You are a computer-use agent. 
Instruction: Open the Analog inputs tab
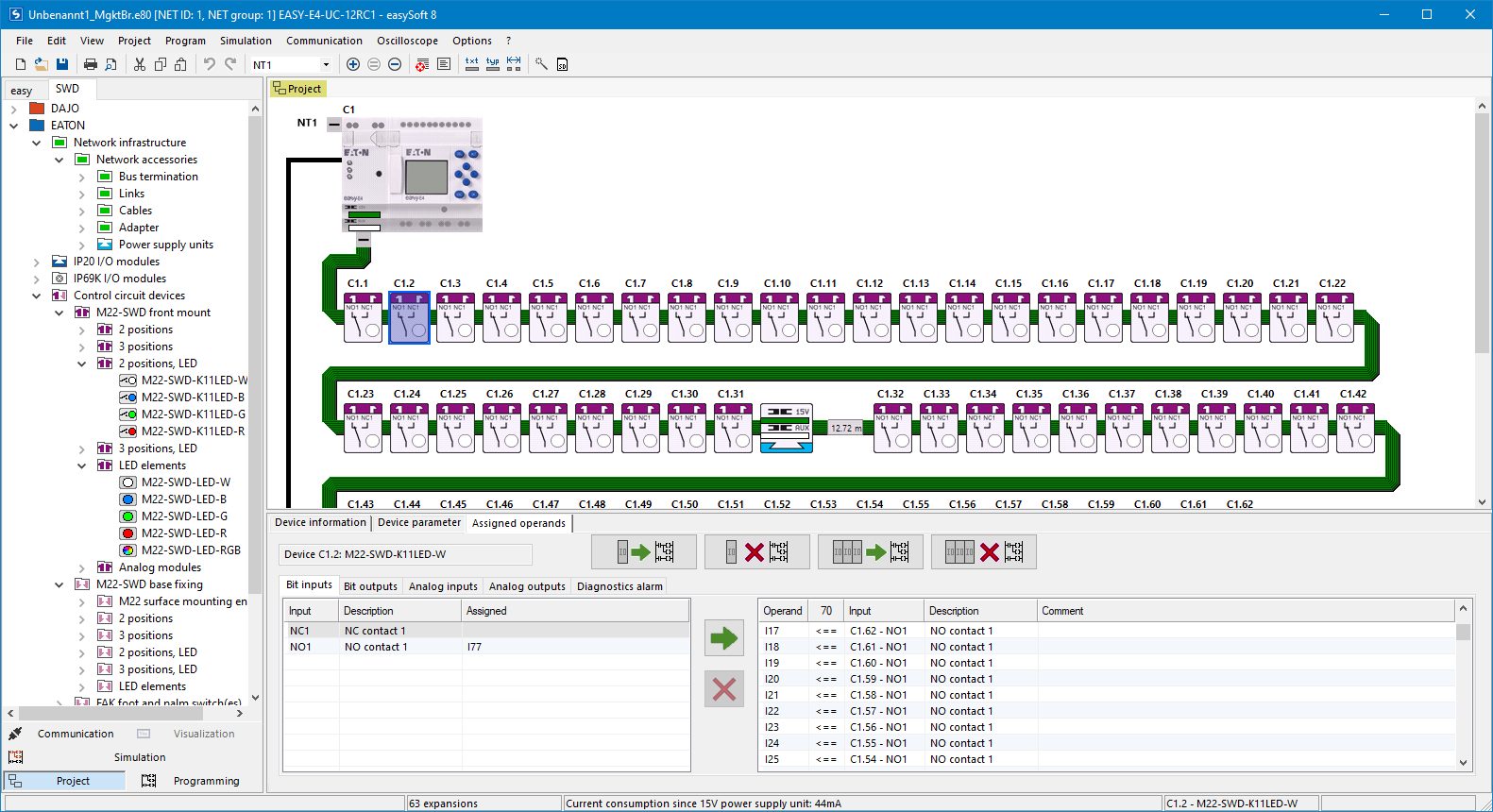[x=443, y=586]
